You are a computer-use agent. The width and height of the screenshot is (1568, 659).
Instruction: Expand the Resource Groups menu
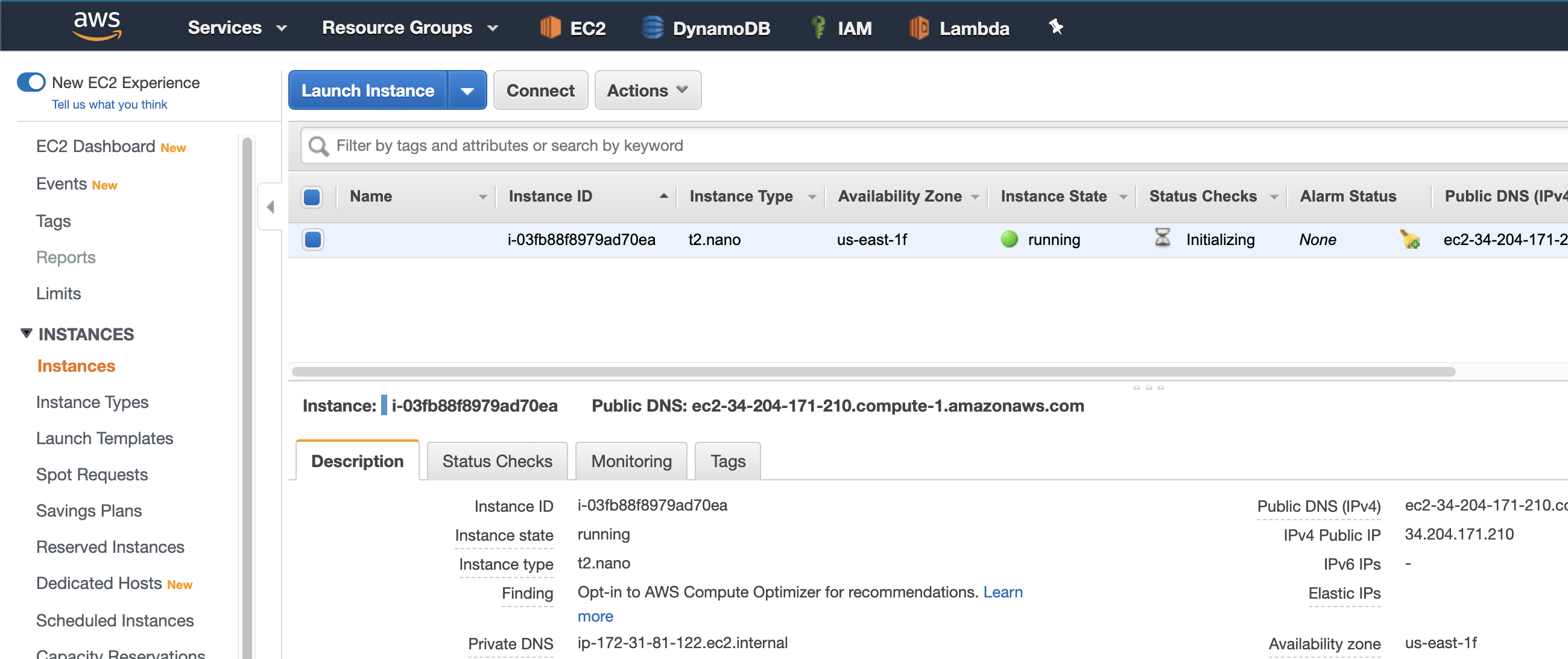pos(409,27)
